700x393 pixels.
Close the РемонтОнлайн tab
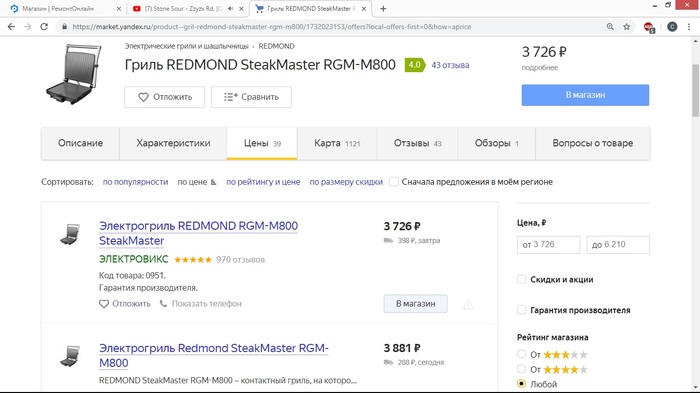pyautogui.click(x=119, y=8)
